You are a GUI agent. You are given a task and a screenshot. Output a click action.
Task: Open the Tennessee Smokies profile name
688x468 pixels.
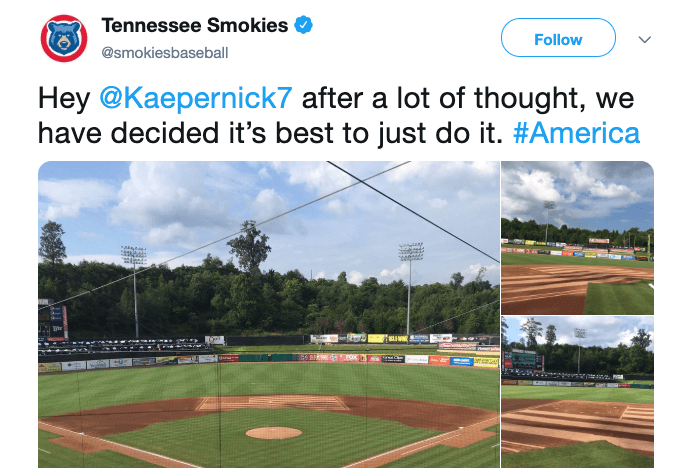tap(194, 25)
